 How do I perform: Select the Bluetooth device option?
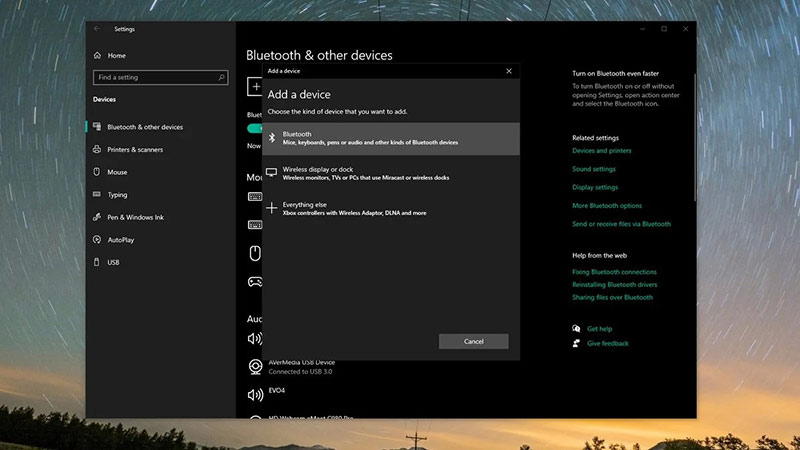pyautogui.click(x=391, y=138)
